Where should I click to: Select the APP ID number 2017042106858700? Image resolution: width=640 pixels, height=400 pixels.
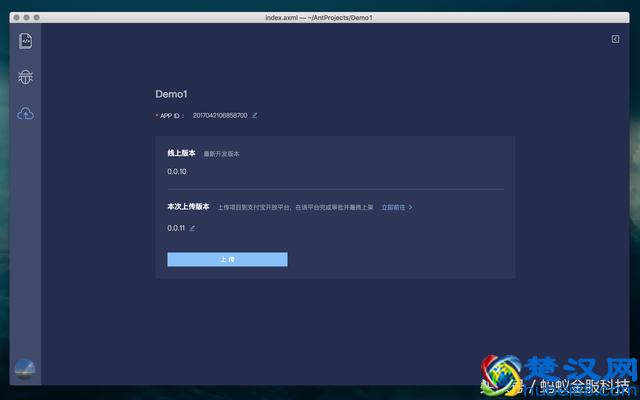[x=220, y=116]
